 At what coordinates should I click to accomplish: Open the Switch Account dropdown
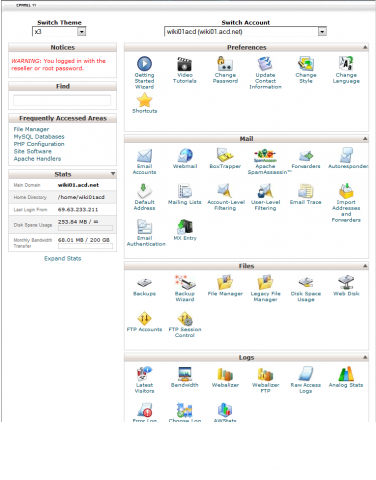point(245,32)
